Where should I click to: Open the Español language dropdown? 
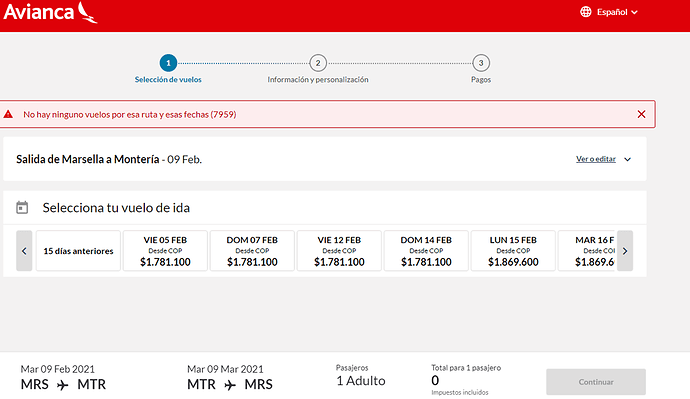(617, 12)
